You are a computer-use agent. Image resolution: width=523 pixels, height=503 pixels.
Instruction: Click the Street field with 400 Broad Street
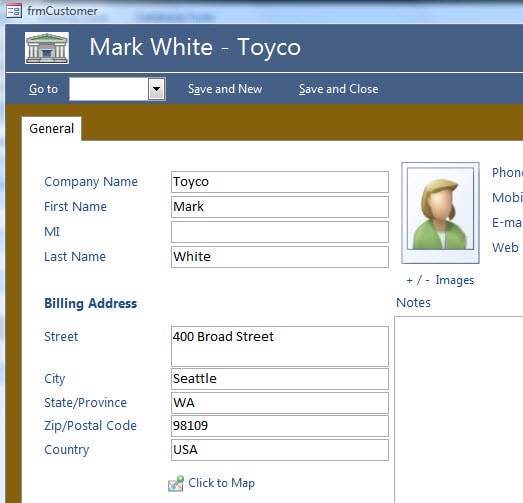pos(280,346)
